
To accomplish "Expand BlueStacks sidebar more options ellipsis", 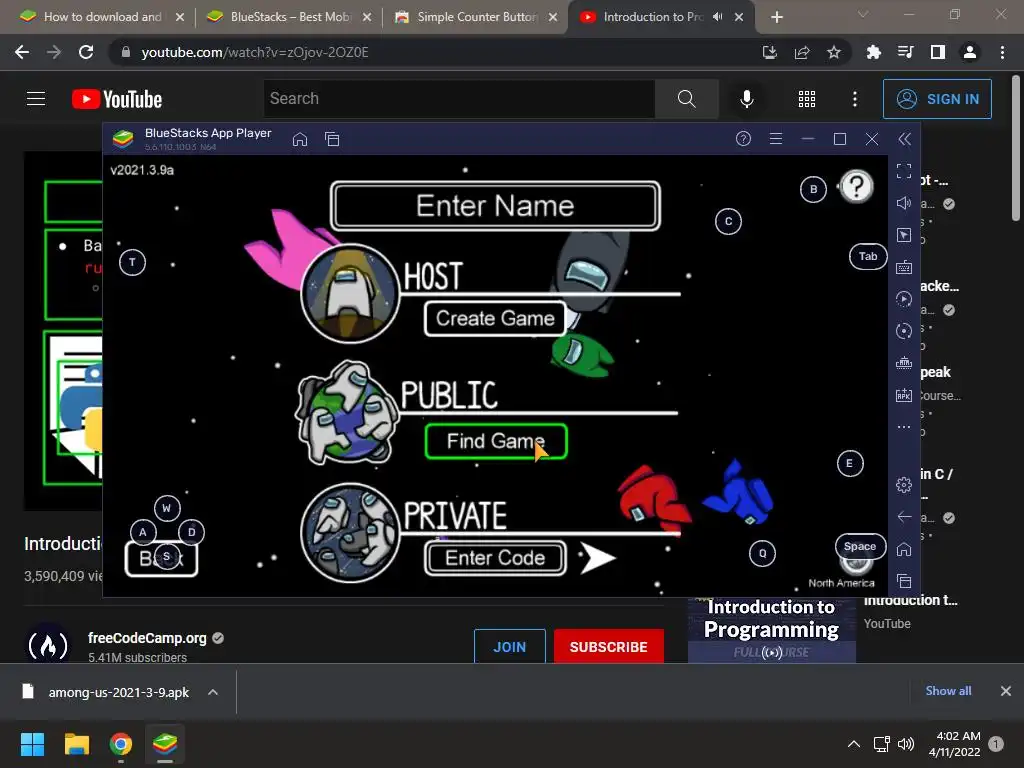I will click(x=904, y=427).
